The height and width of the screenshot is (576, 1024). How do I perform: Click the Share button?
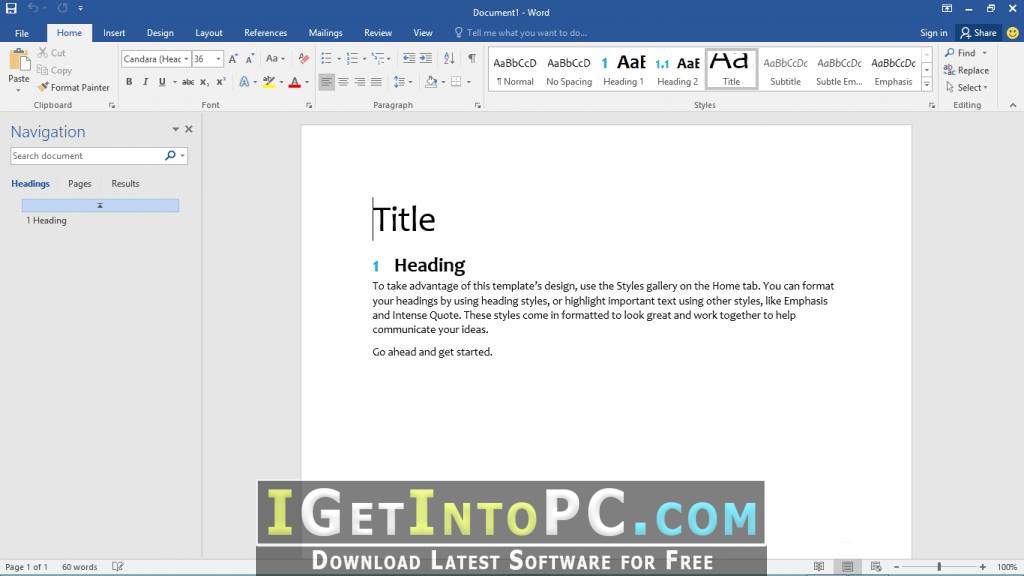coord(978,33)
